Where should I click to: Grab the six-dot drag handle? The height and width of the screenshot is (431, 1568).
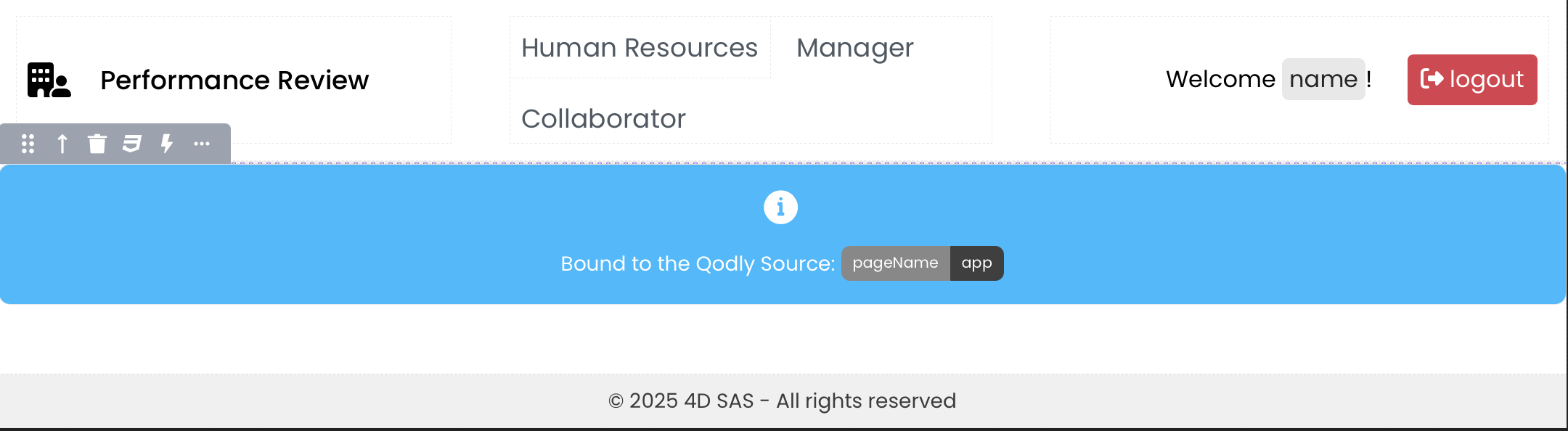pos(28,144)
